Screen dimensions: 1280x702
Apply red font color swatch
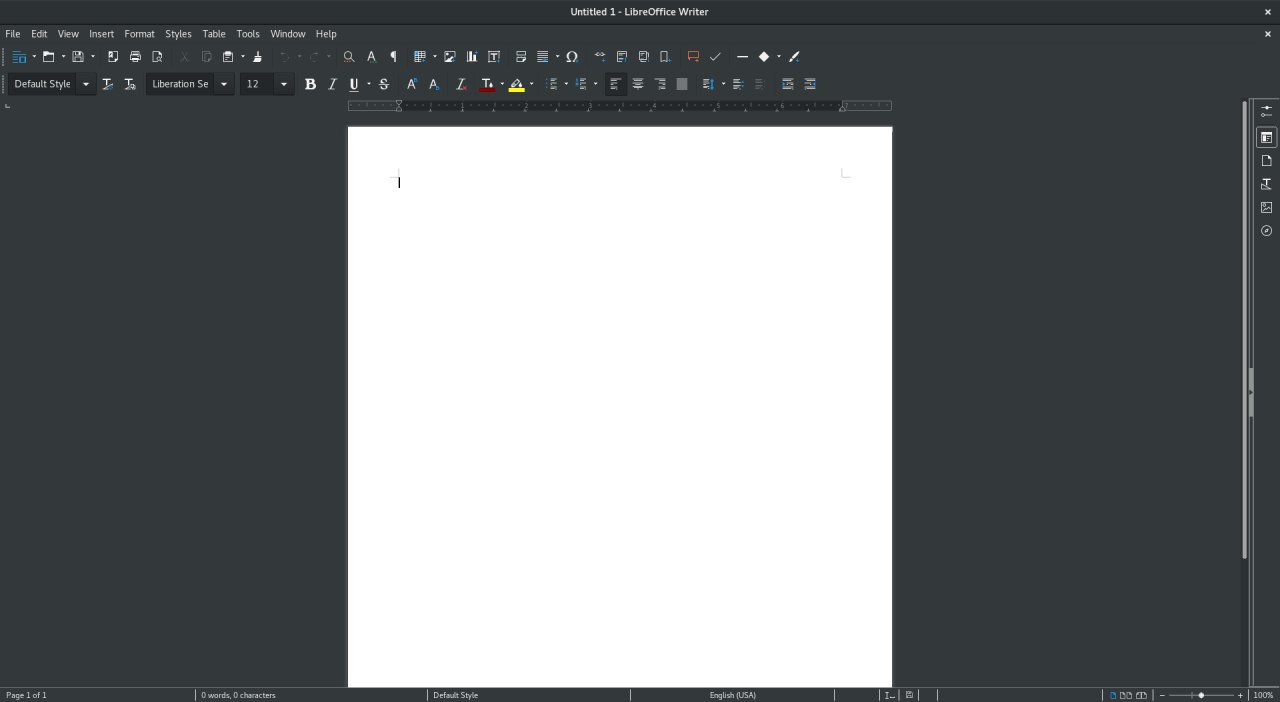(x=487, y=85)
